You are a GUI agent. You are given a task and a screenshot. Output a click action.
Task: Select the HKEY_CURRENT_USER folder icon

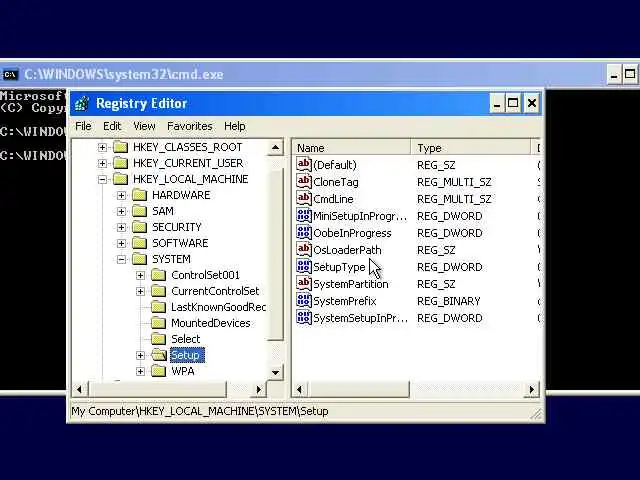(120, 163)
